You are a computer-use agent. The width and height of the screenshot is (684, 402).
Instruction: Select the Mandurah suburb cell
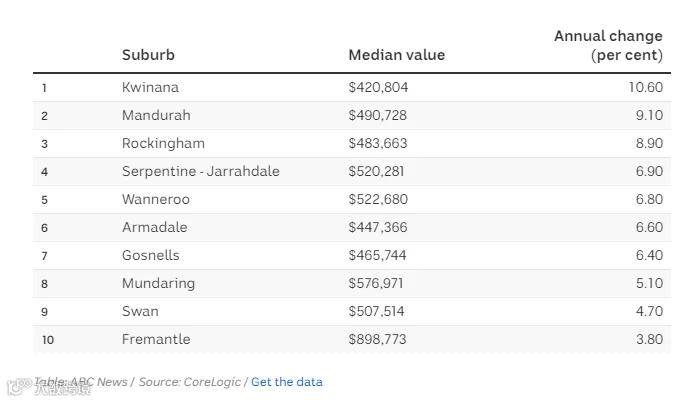(x=156, y=115)
